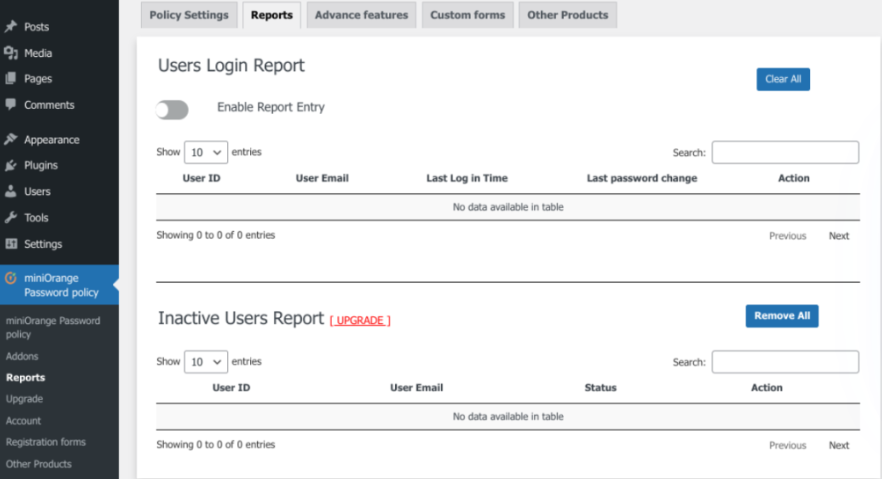Toggle the Enable Report Entry switch
Viewport: 882px width, 479px height.
172,109
